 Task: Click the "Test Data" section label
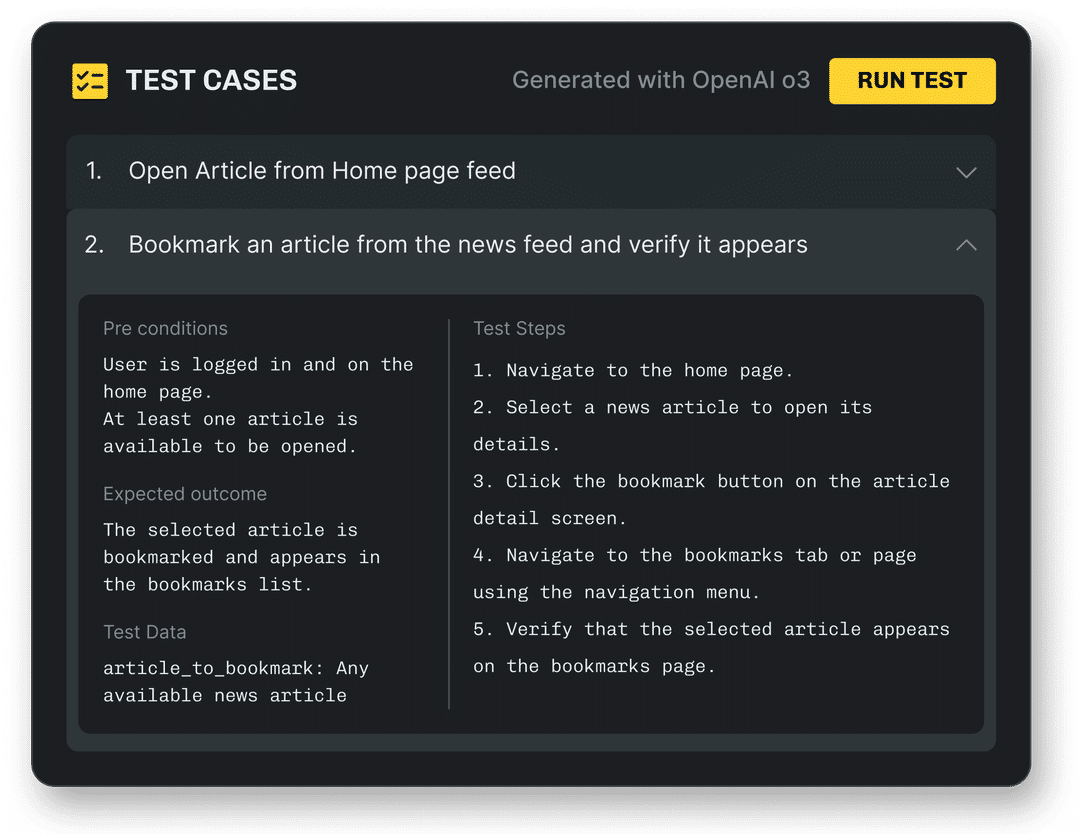145,632
